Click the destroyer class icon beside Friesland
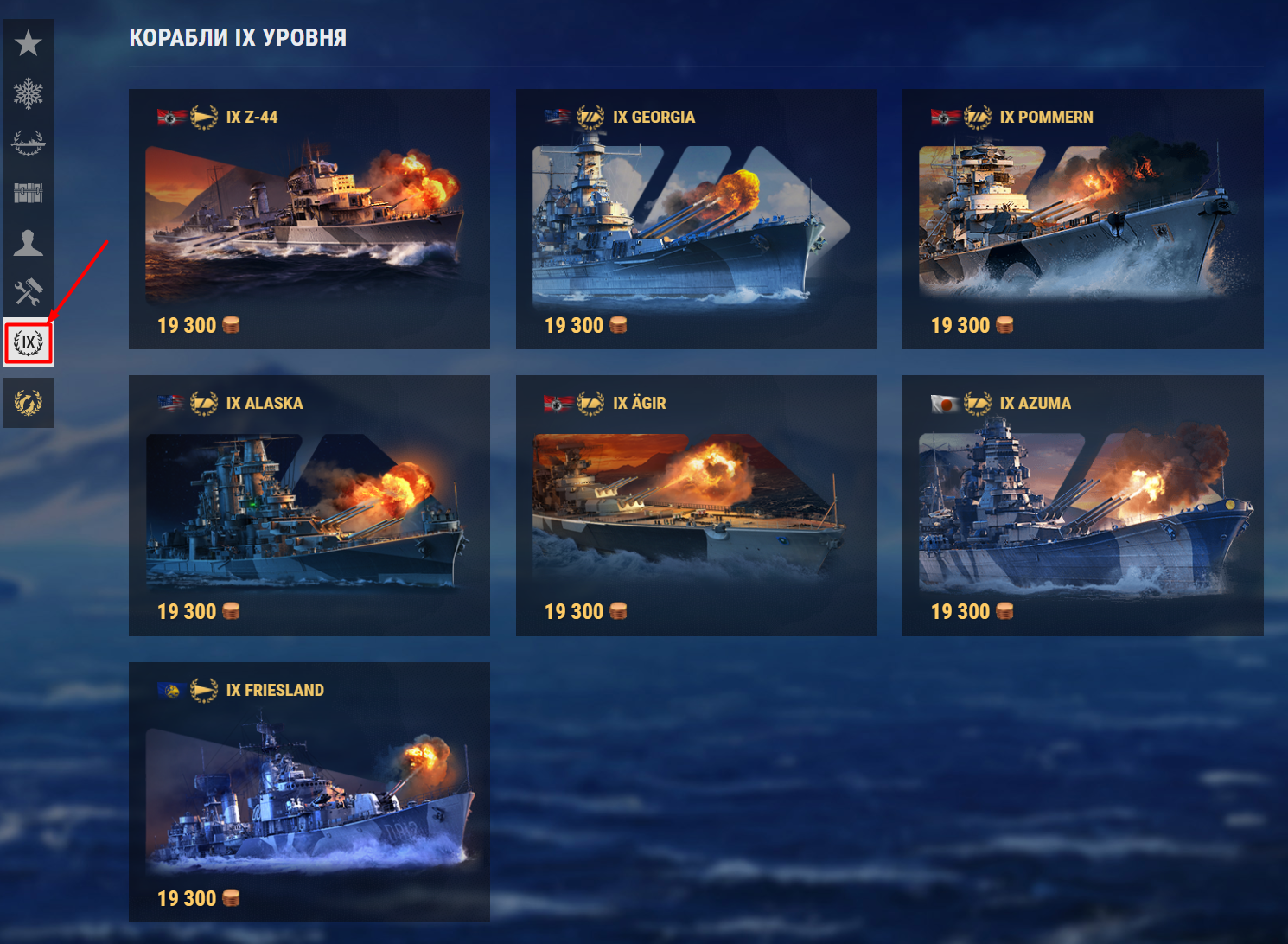 tap(204, 690)
